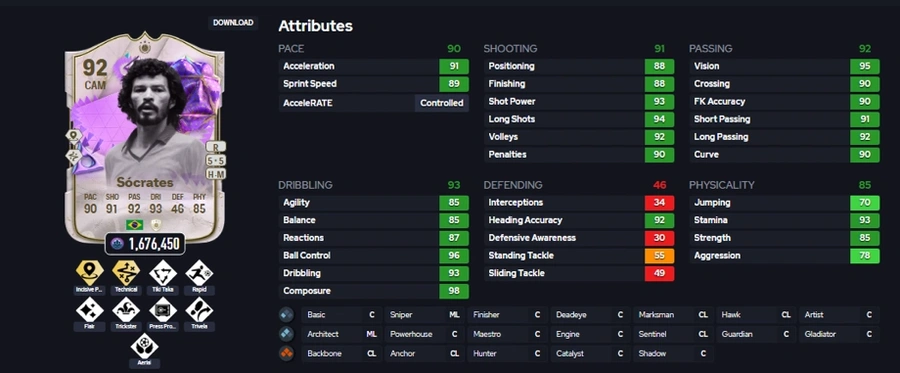Select the Shadow chemistry style

673,353
